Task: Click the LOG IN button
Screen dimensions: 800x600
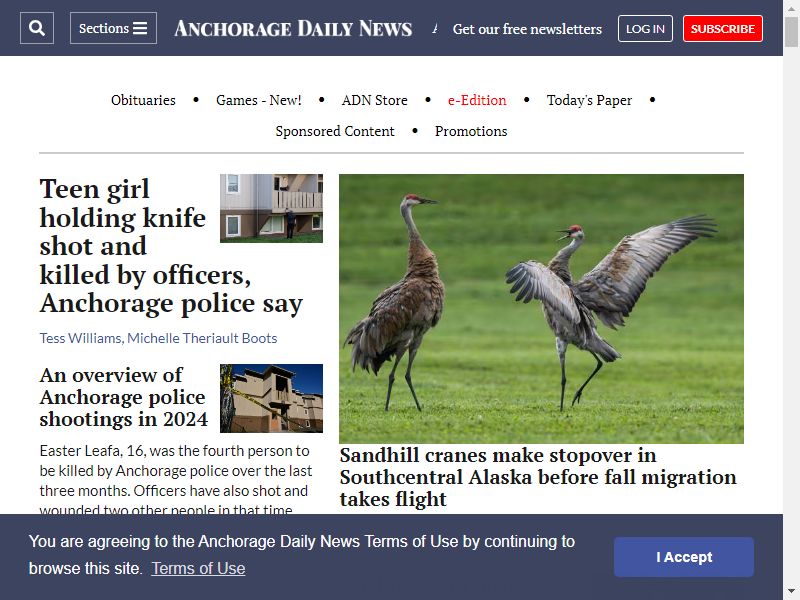Action: click(645, 29)
